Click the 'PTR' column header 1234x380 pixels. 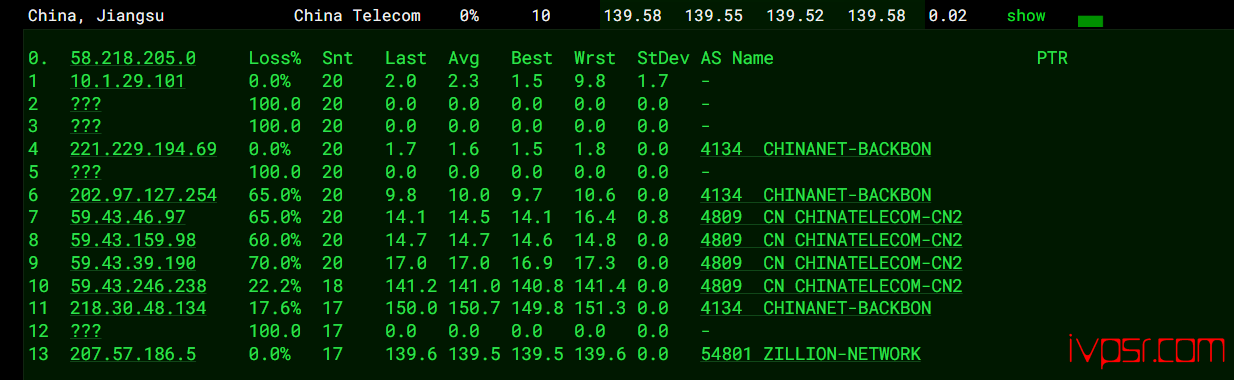pyautogui.click(x=1052, y=58)
